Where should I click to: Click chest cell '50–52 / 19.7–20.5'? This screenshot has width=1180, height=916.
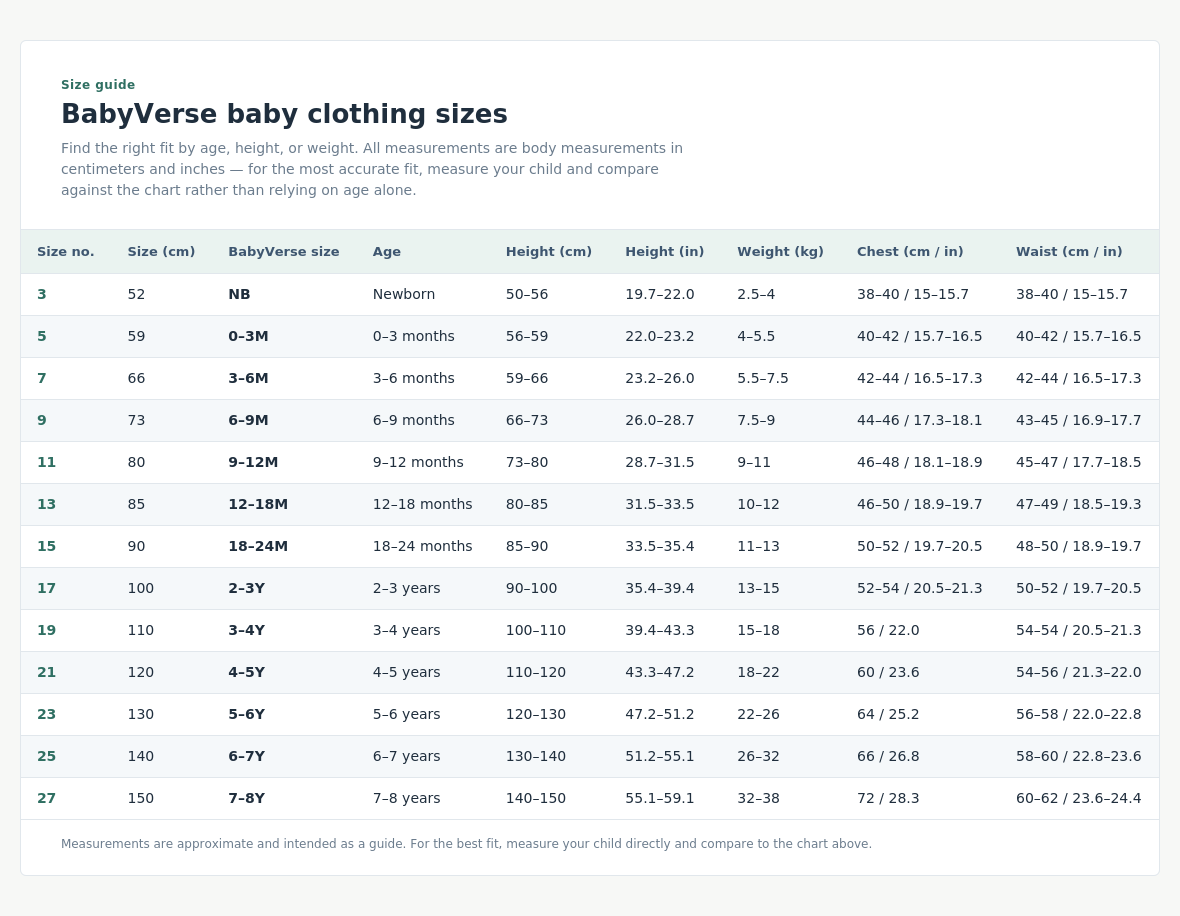click(x=920, y=547)
